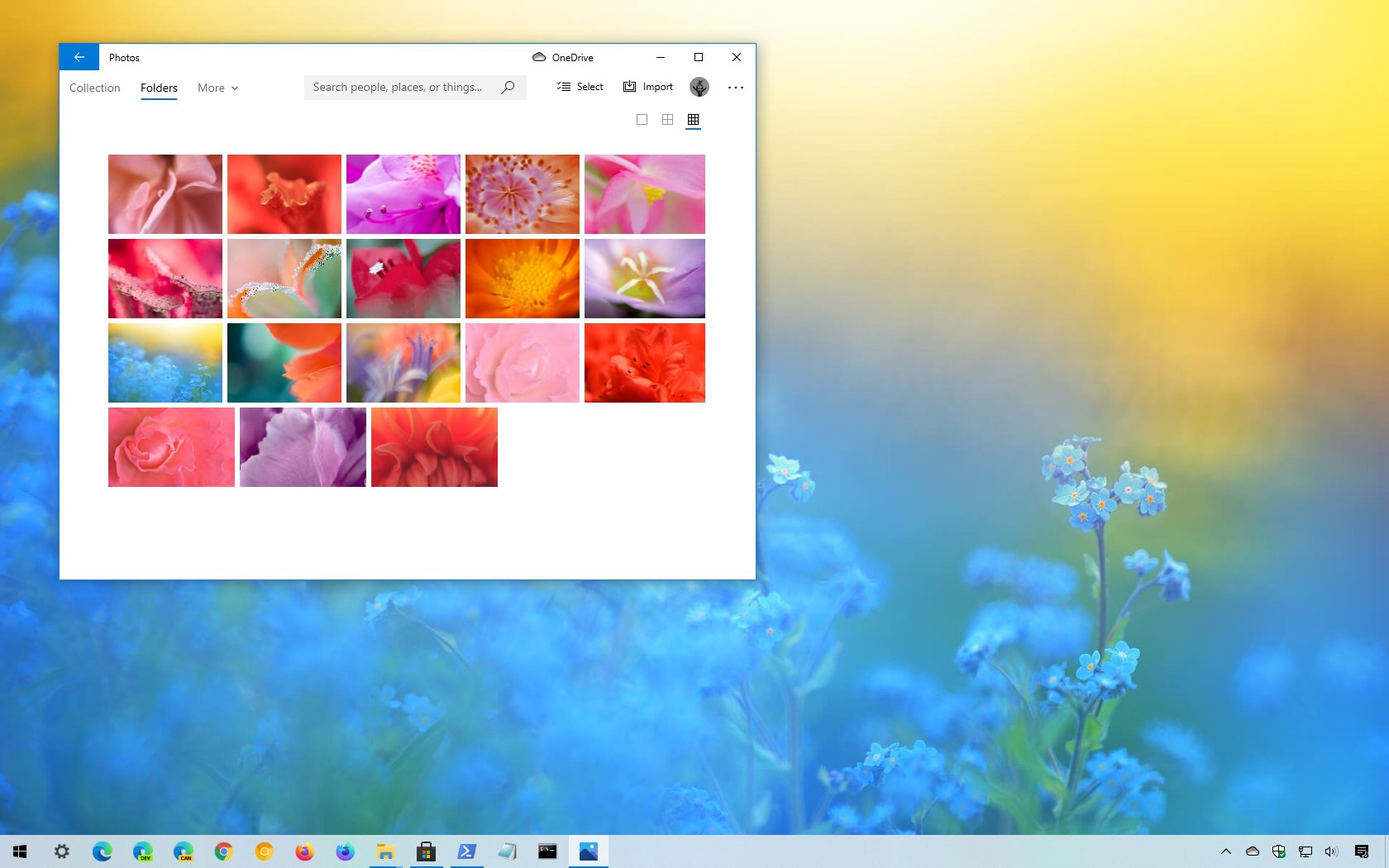Maximize the Photos window
Viewport: 1389px width, 868px height.
(699, 57)
